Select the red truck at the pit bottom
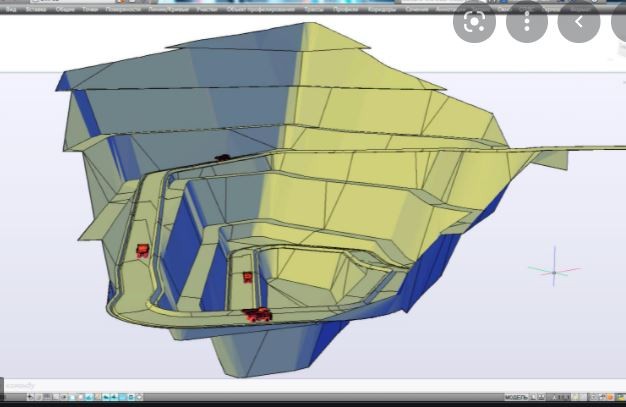This screenshot has height=407, width=626. tap(258, 315)
